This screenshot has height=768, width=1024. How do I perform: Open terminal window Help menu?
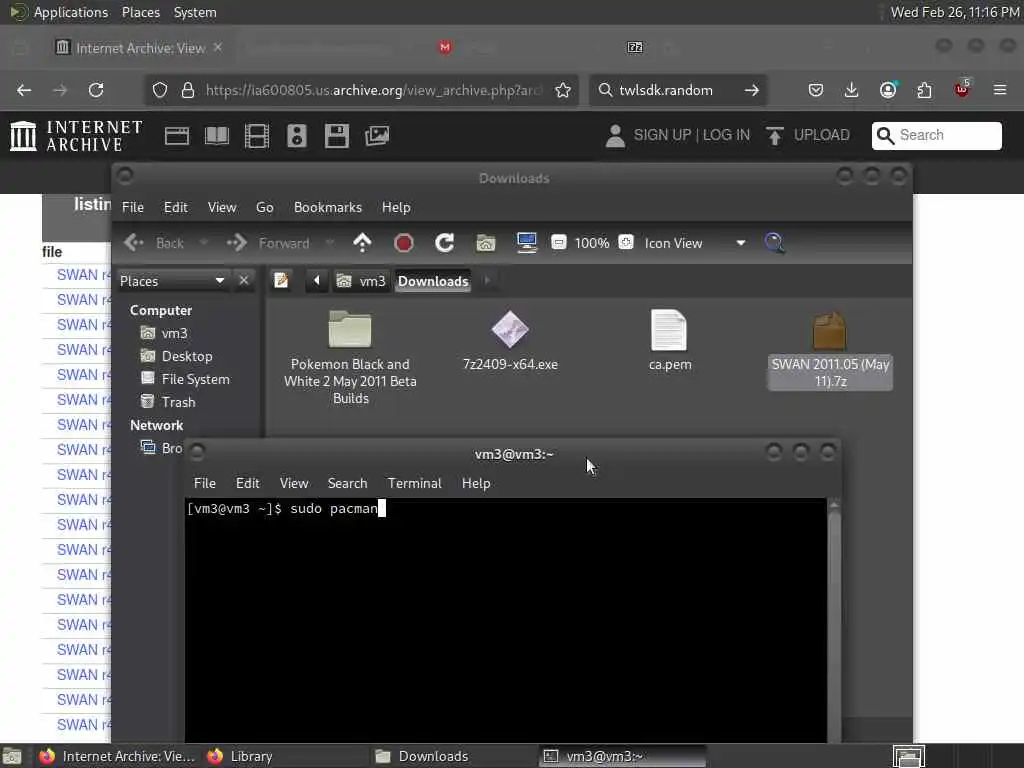click(x=476, y=483)
